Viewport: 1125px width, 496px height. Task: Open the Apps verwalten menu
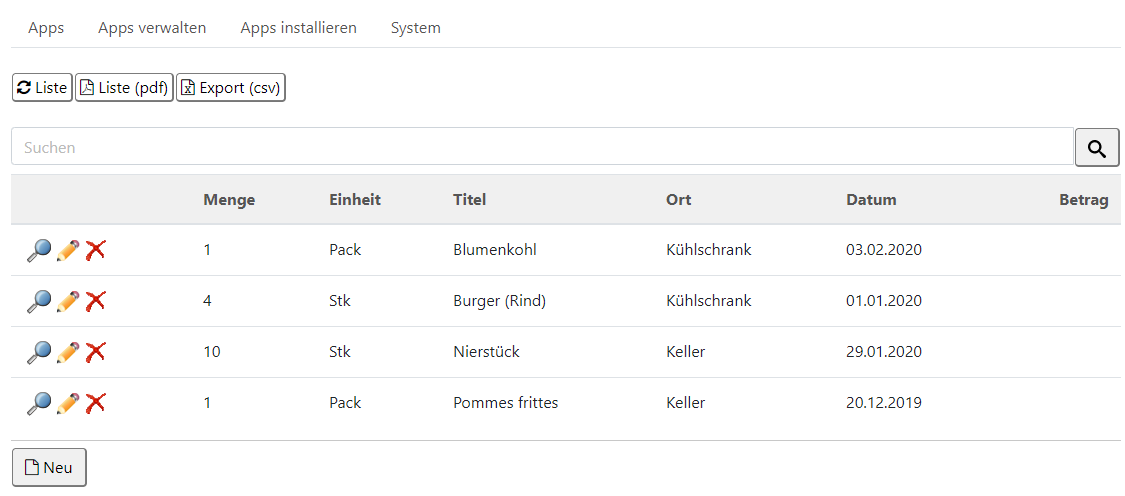(152, 28)
